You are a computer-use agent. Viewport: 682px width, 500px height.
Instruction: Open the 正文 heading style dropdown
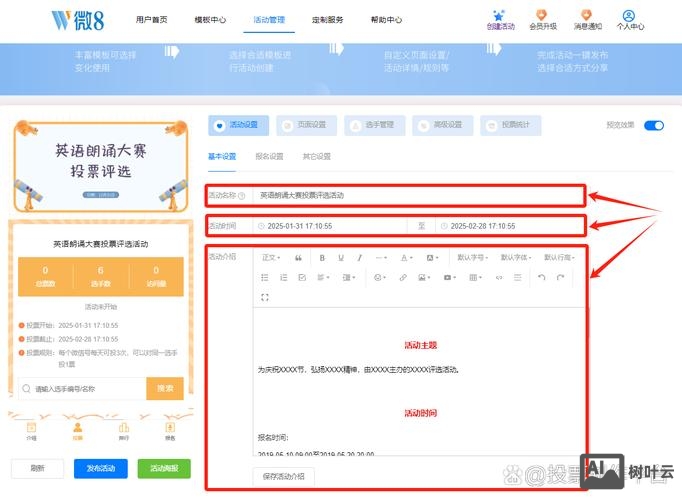[x=271, y=258]
